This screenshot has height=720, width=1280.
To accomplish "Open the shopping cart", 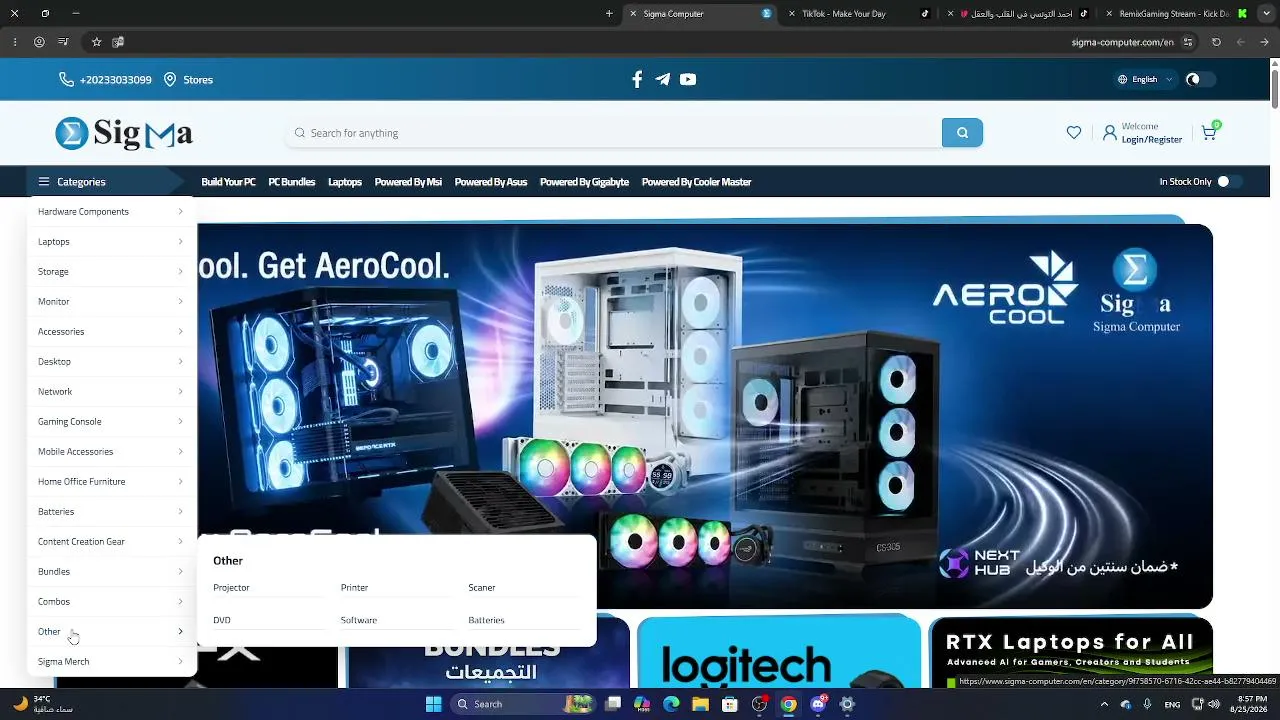I will (1209, 132).
